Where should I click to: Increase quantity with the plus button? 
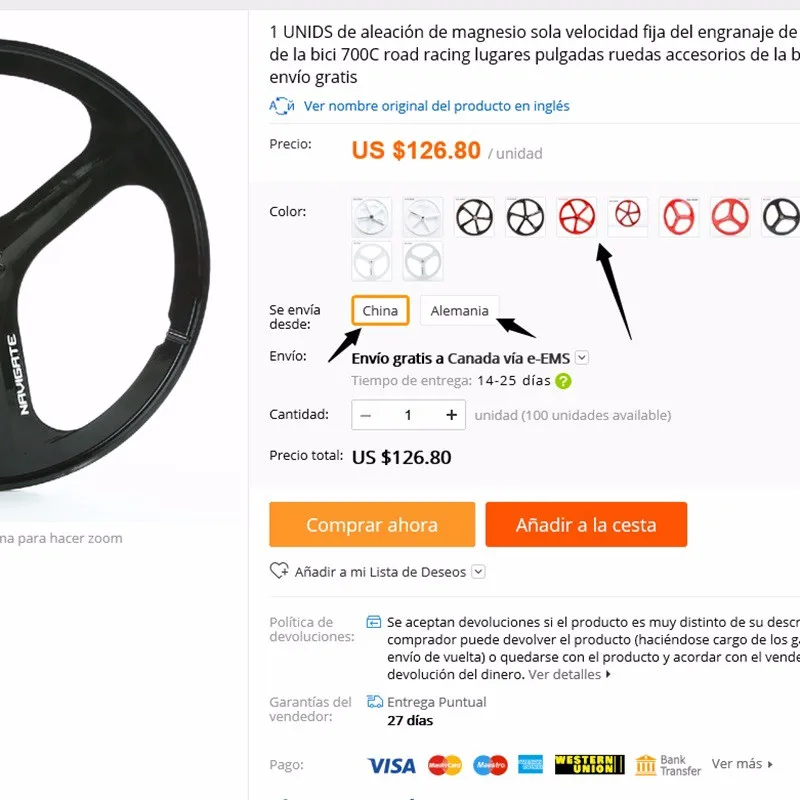[451, 415]
